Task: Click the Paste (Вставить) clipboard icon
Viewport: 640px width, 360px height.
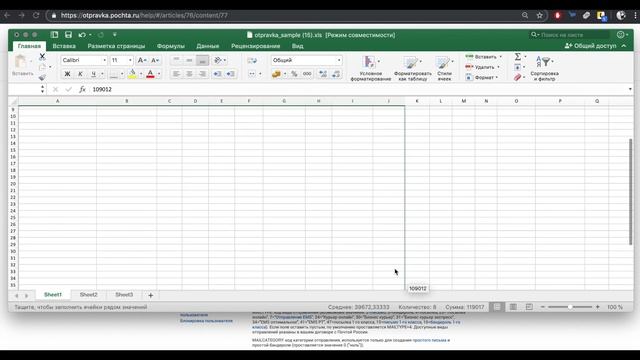Action: (x=20, y=62)
